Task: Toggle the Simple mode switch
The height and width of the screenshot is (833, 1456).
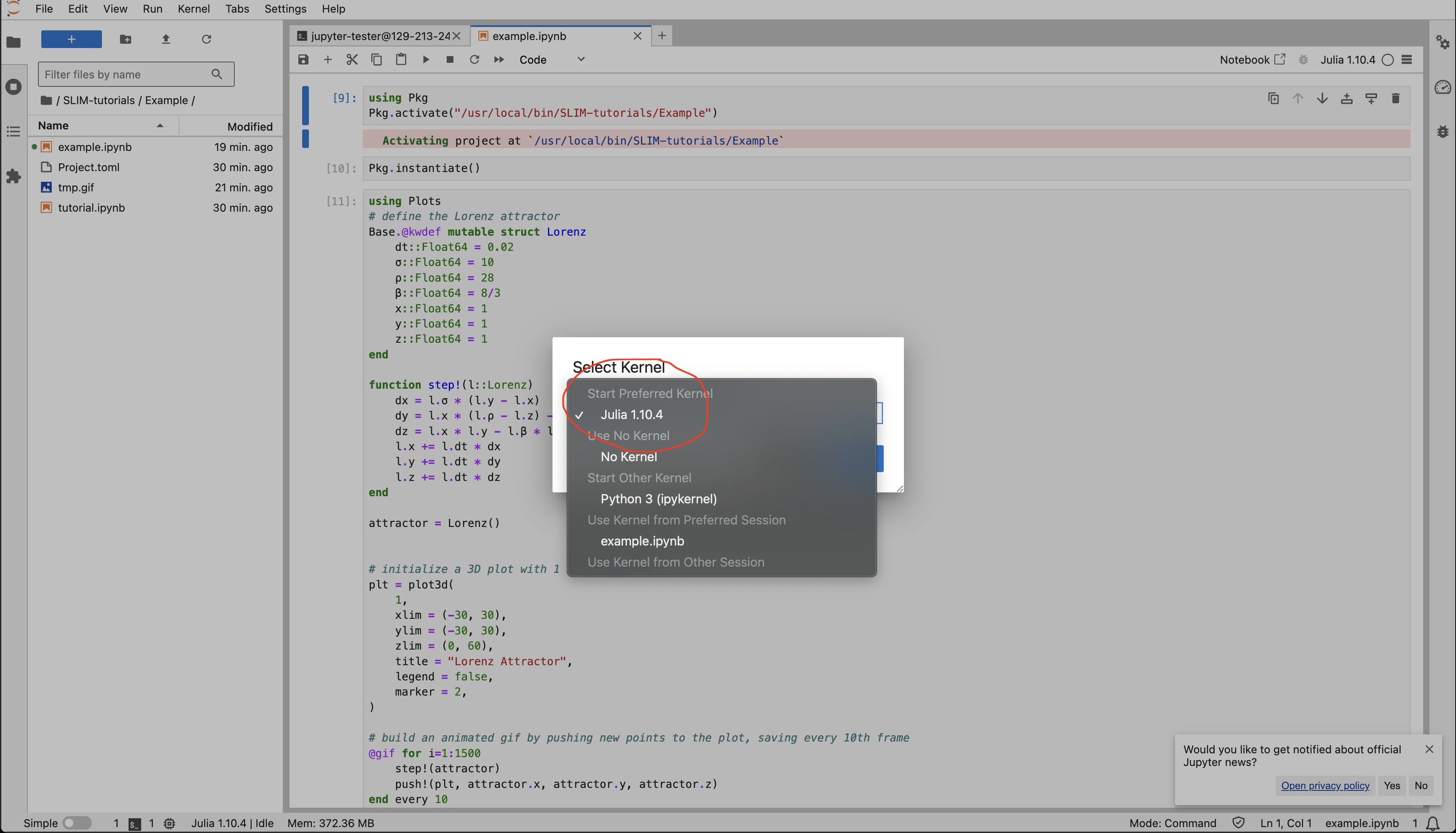Action: (x=75, y=822)
